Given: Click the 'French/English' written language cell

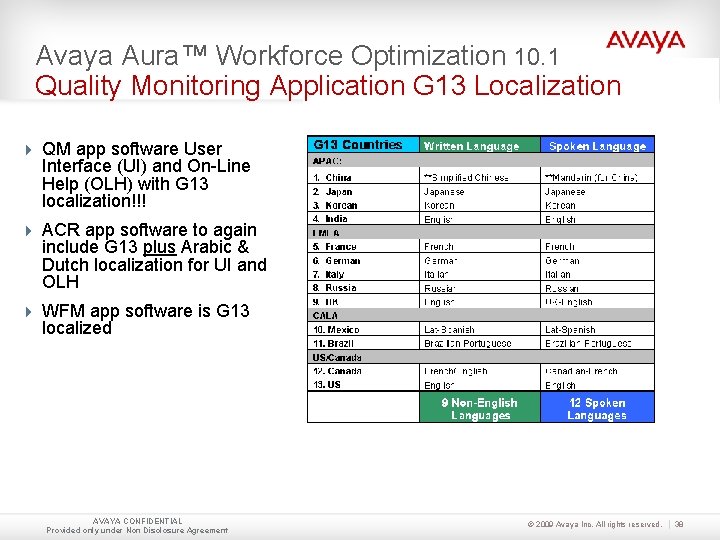Looking at the screenshot, I should pos(479,371).
